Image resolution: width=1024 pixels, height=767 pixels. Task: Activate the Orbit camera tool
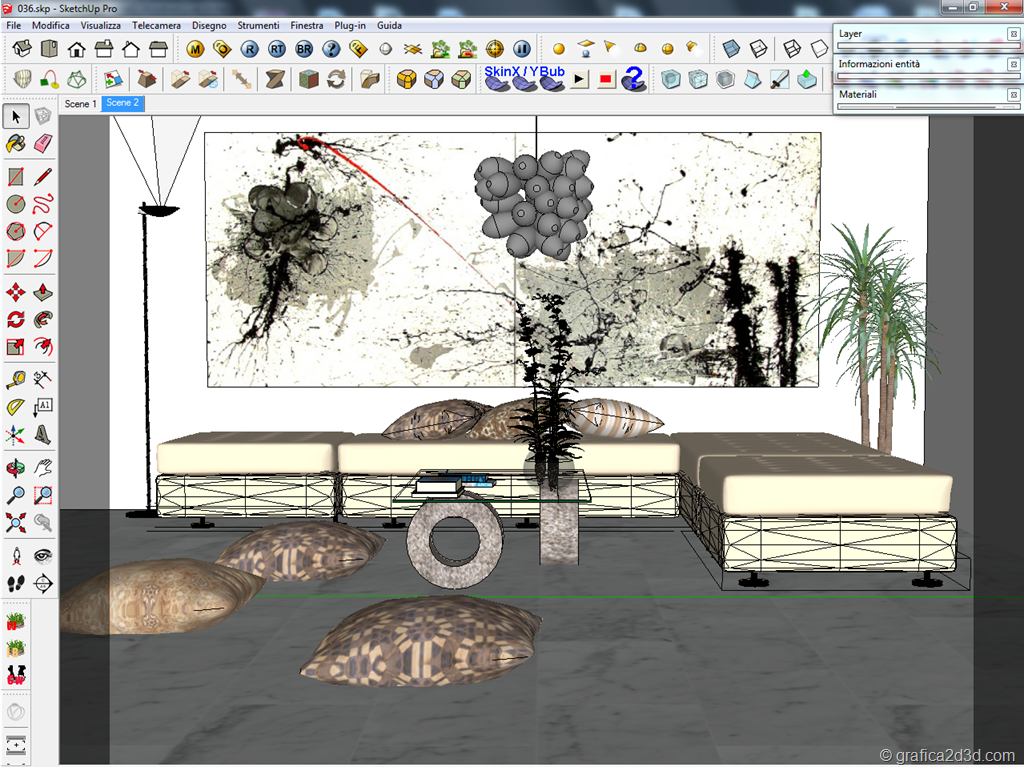click(16, 467)
